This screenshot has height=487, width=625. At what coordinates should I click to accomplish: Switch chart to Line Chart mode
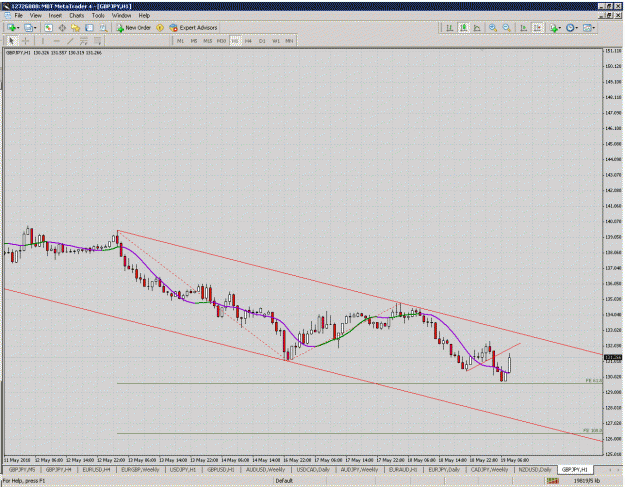point(477,28)
